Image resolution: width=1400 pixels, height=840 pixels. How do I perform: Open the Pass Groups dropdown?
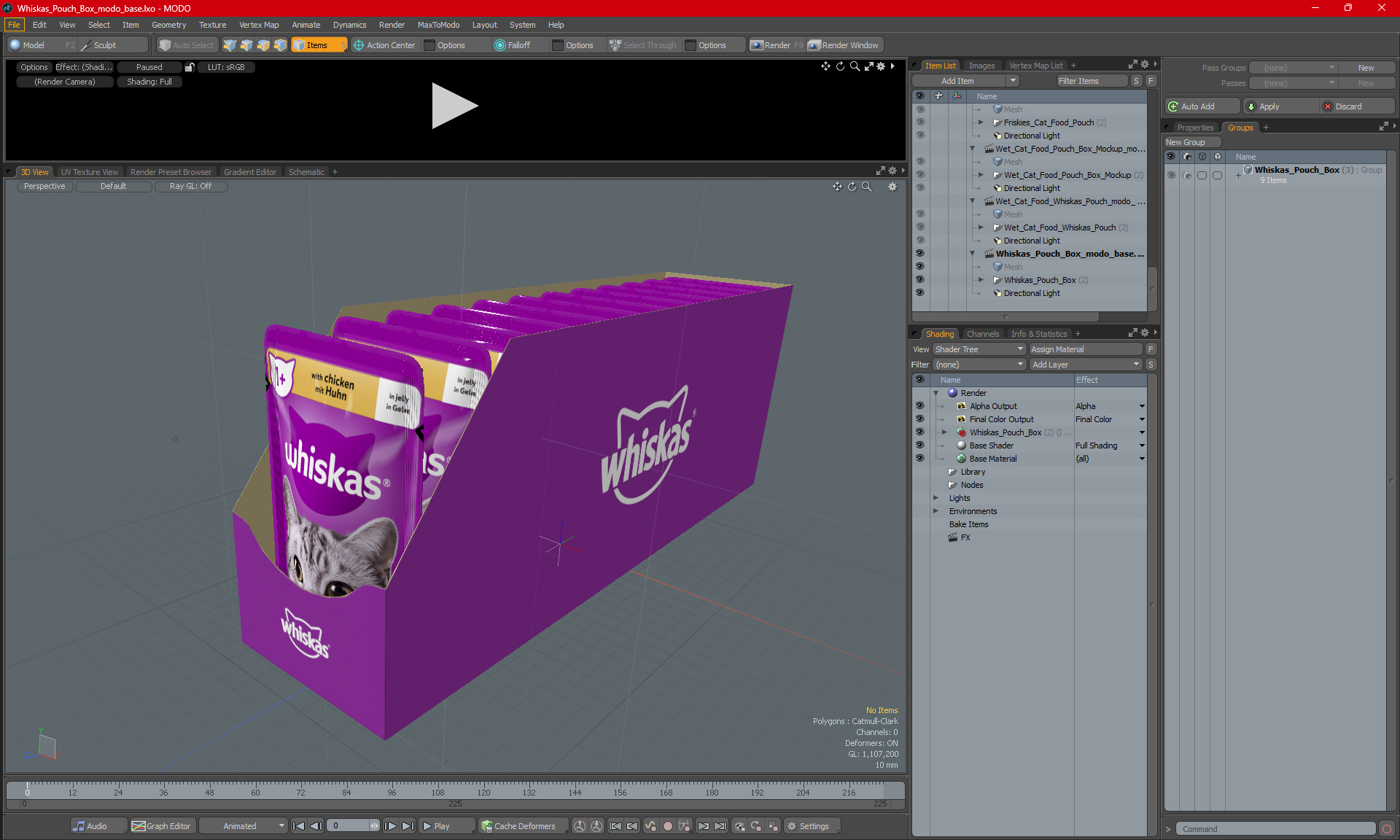[x=1294, y=68]
